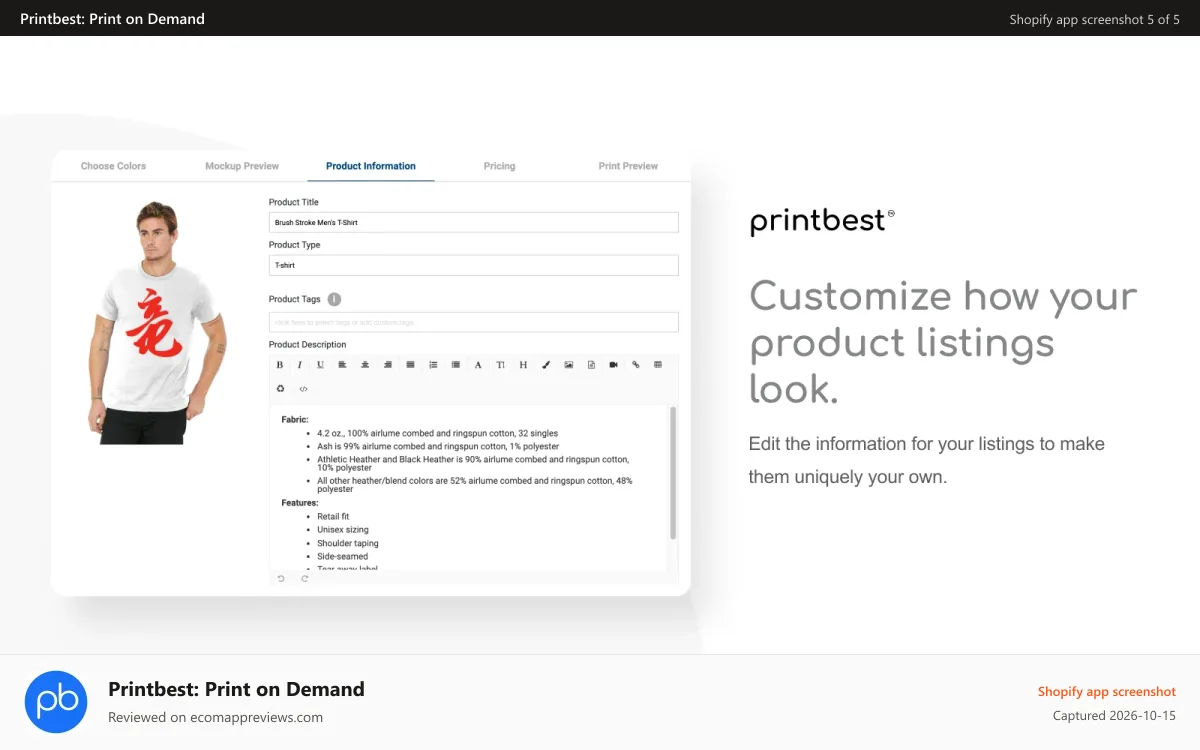Align description text left
This screenshot has width=1200, height=750.
click(342, 365)
